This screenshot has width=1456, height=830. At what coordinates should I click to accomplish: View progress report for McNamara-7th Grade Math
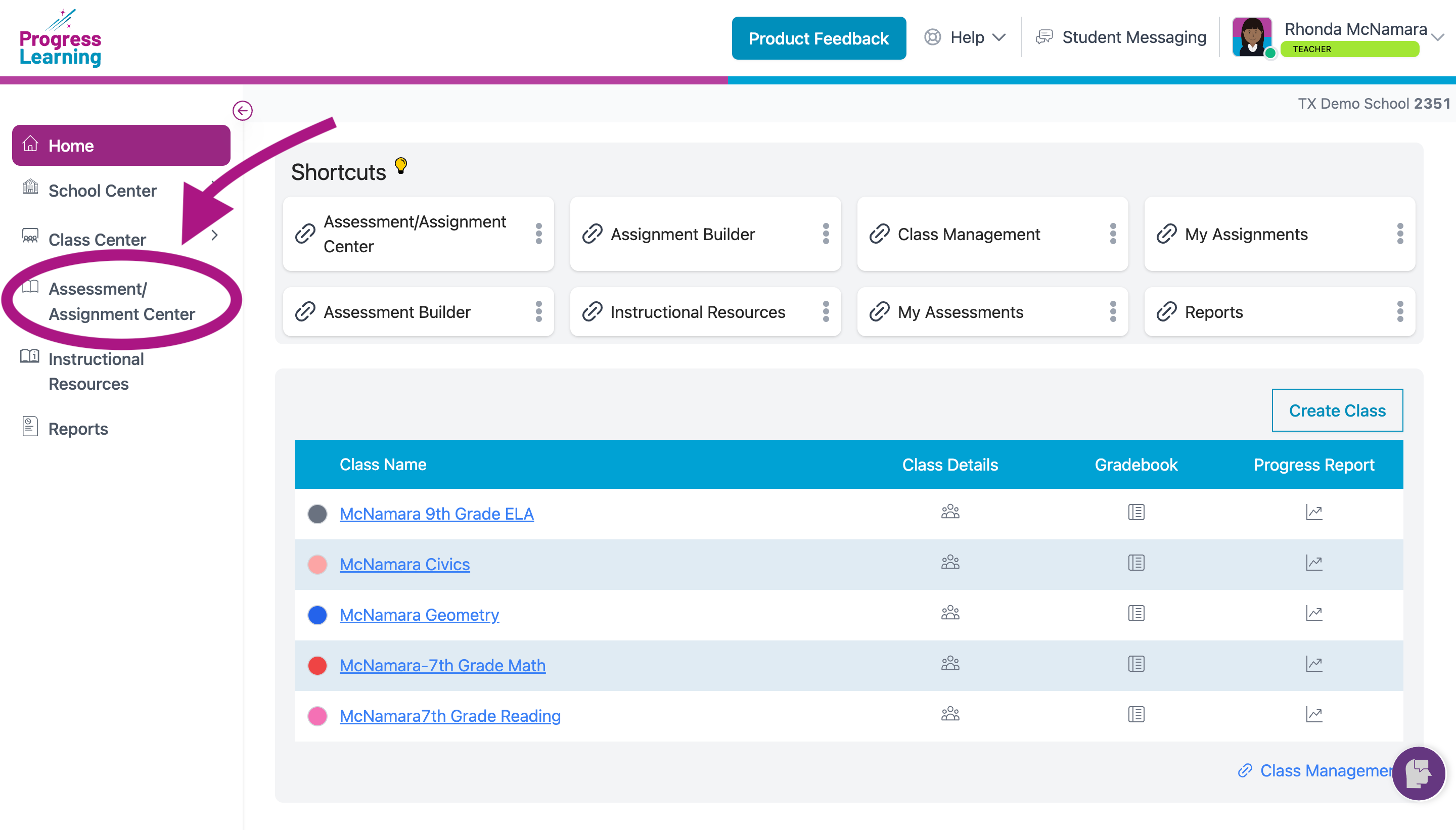tap(1313, 664)
